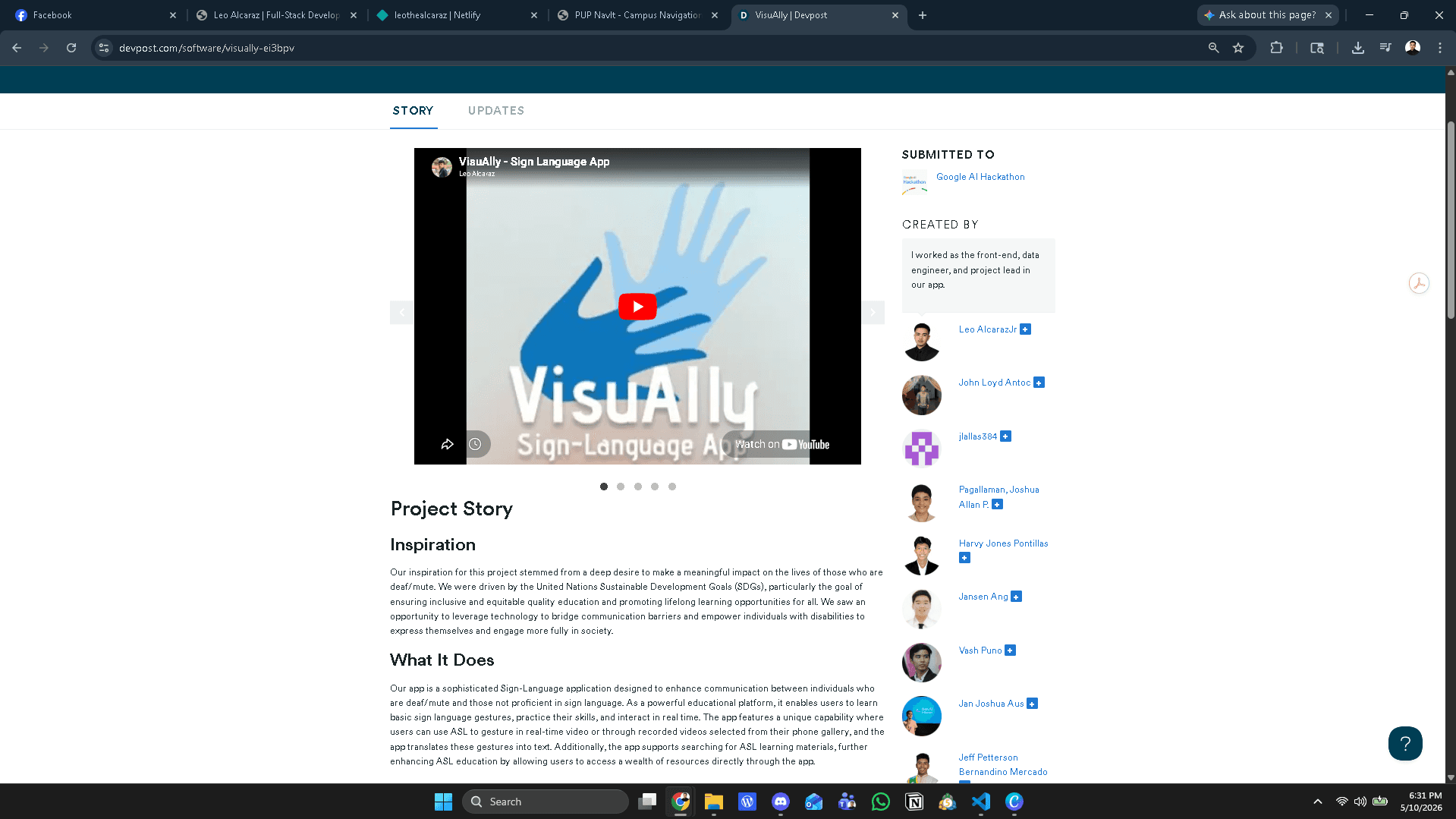This screenshot has height=819, width=1456.
Task: Open jlallas384 profile link
Action: 978,436
